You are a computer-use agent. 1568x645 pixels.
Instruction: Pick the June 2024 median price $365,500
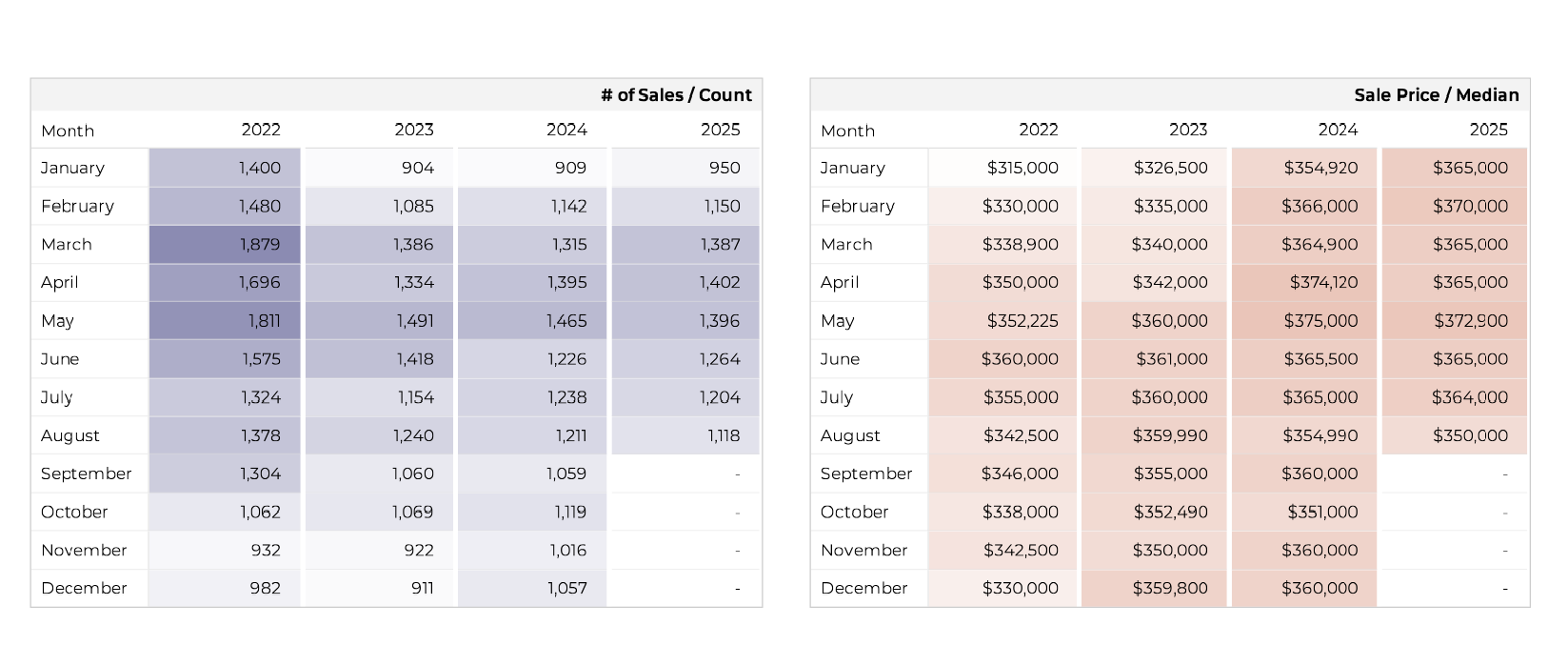pos(1304,359)
